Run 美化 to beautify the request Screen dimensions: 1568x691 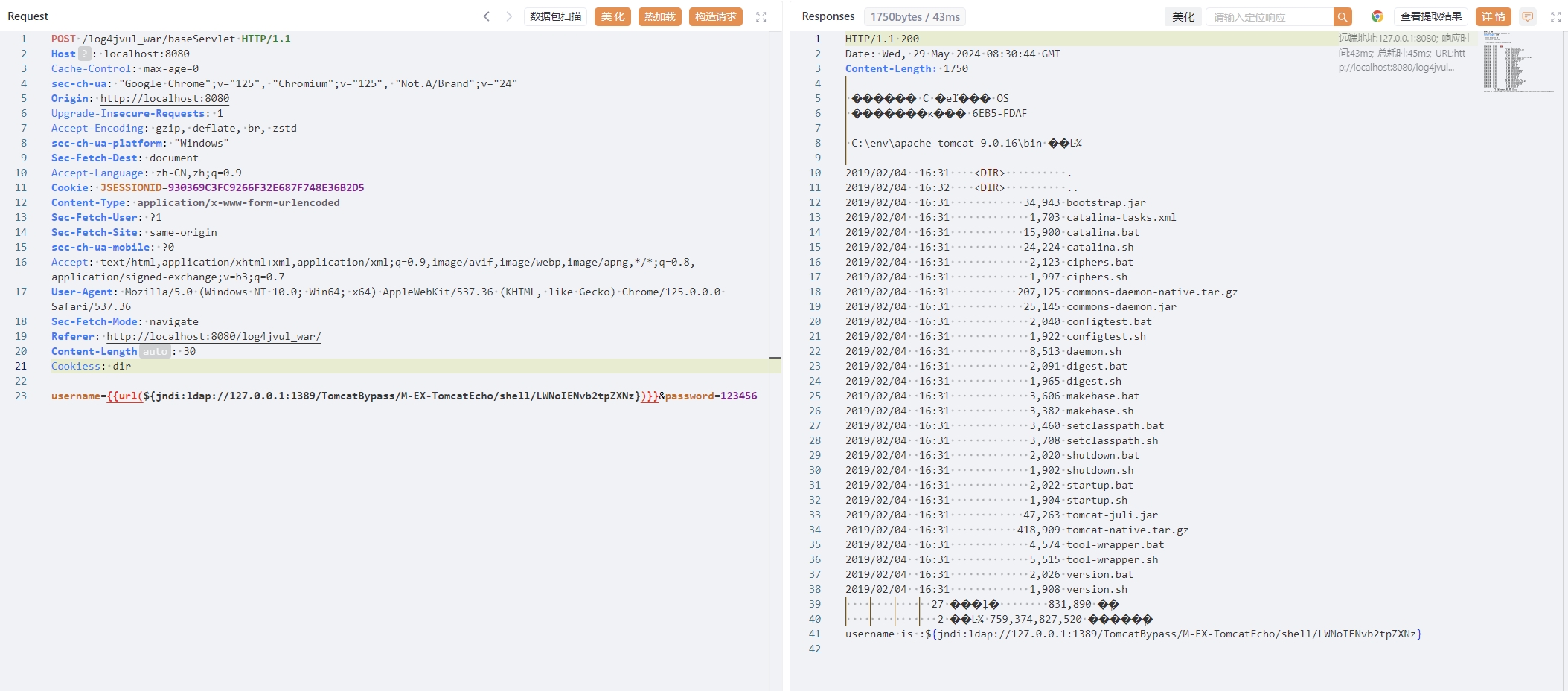pos(612,16)
